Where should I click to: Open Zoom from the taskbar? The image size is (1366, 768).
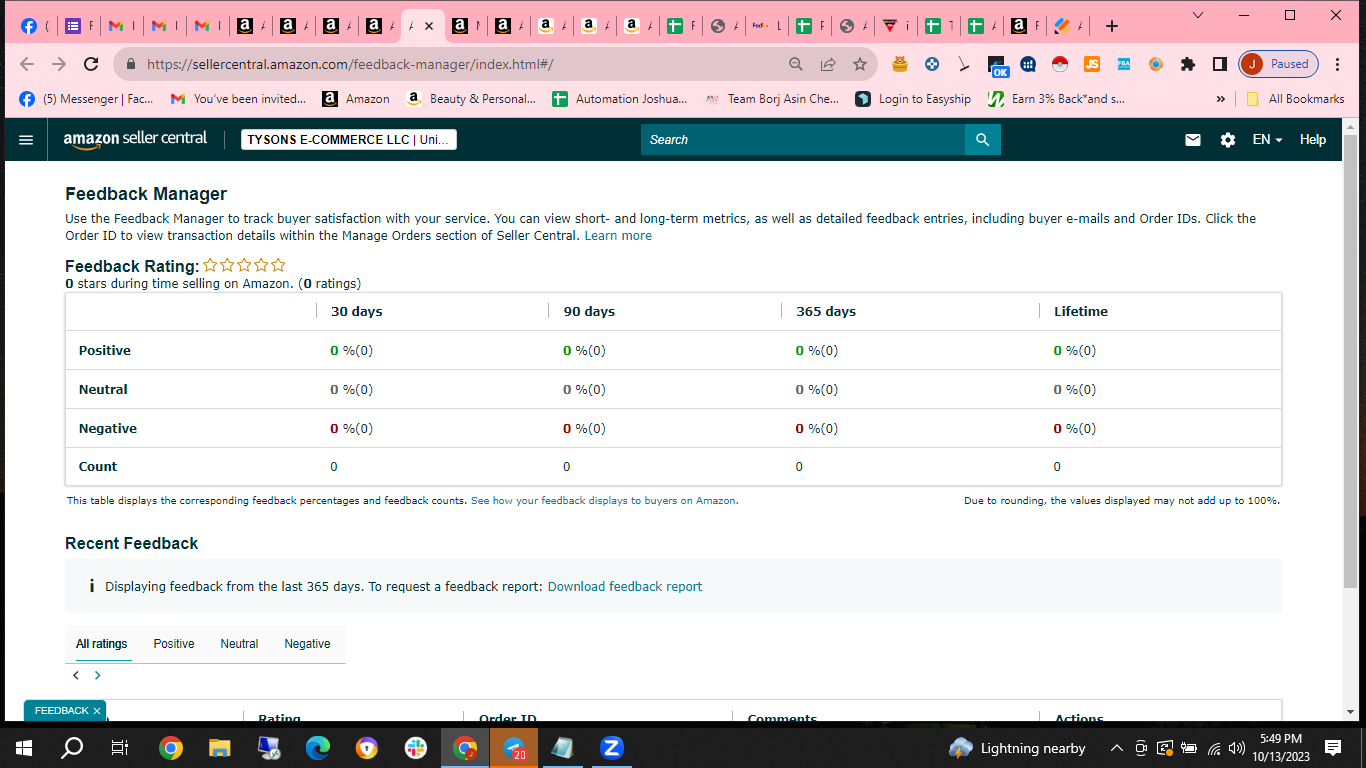[x=612, y=748]
